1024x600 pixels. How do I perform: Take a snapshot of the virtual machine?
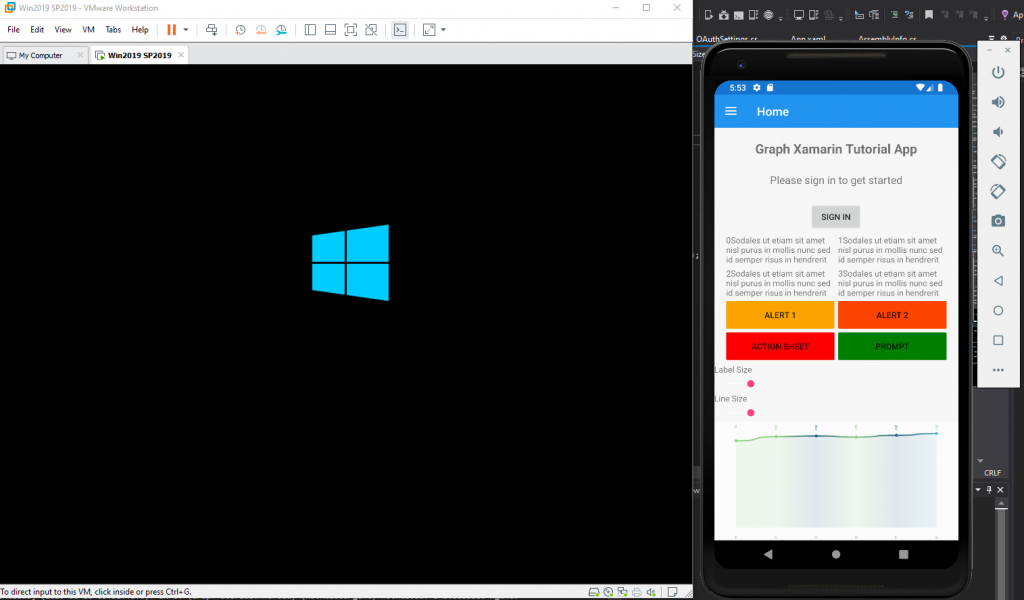[x=240, y=29]
